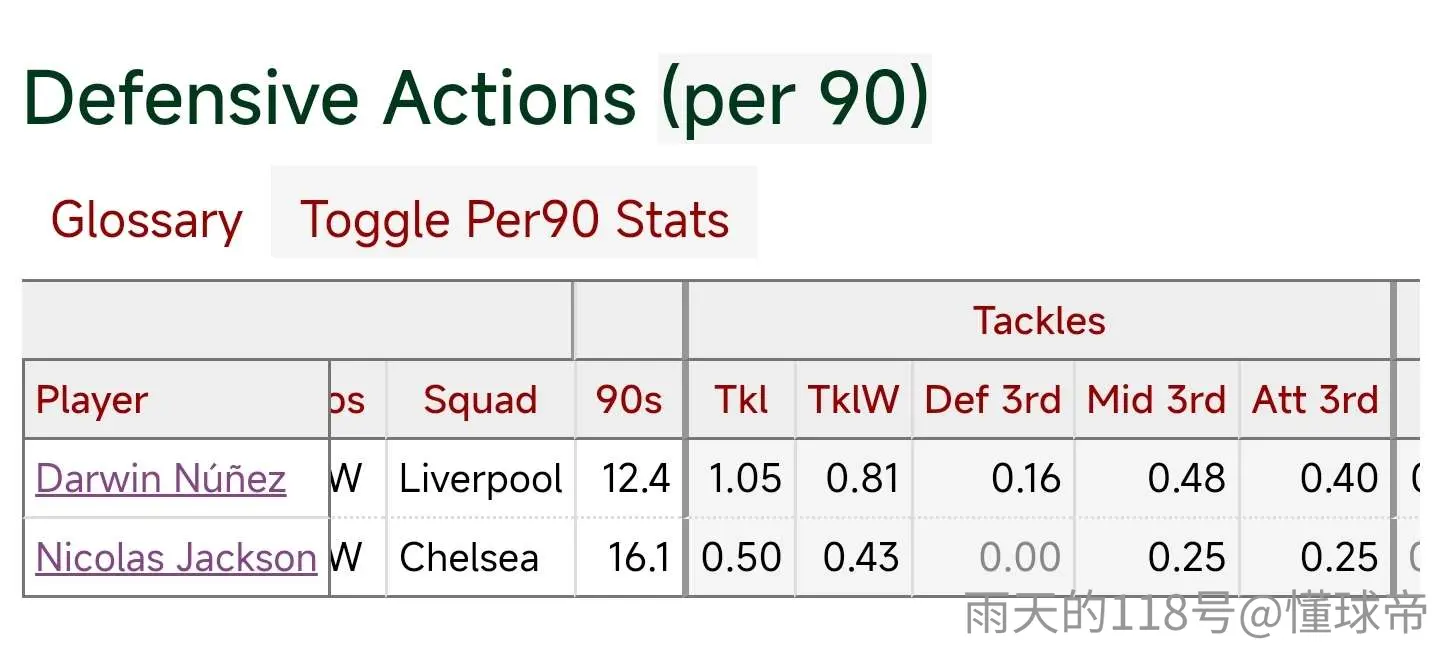Toggle Per90 Stats view

click(x=514, y=220)
